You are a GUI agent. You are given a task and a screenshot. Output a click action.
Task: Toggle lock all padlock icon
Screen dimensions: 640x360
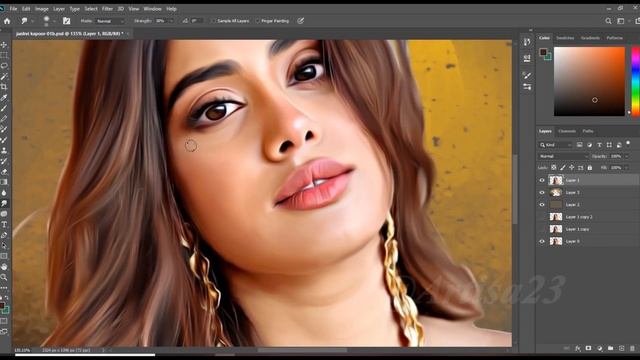[x=590, y=168]
